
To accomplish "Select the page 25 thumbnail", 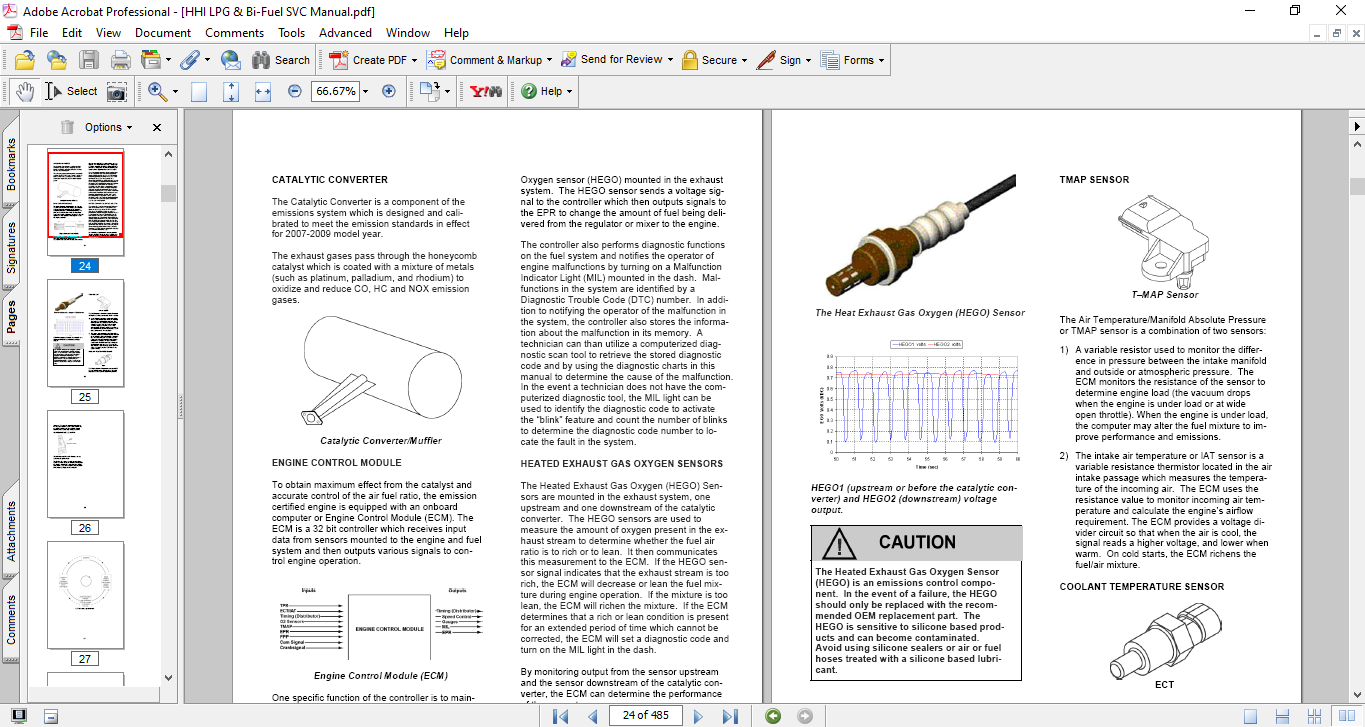I will [x=86, y=333].
